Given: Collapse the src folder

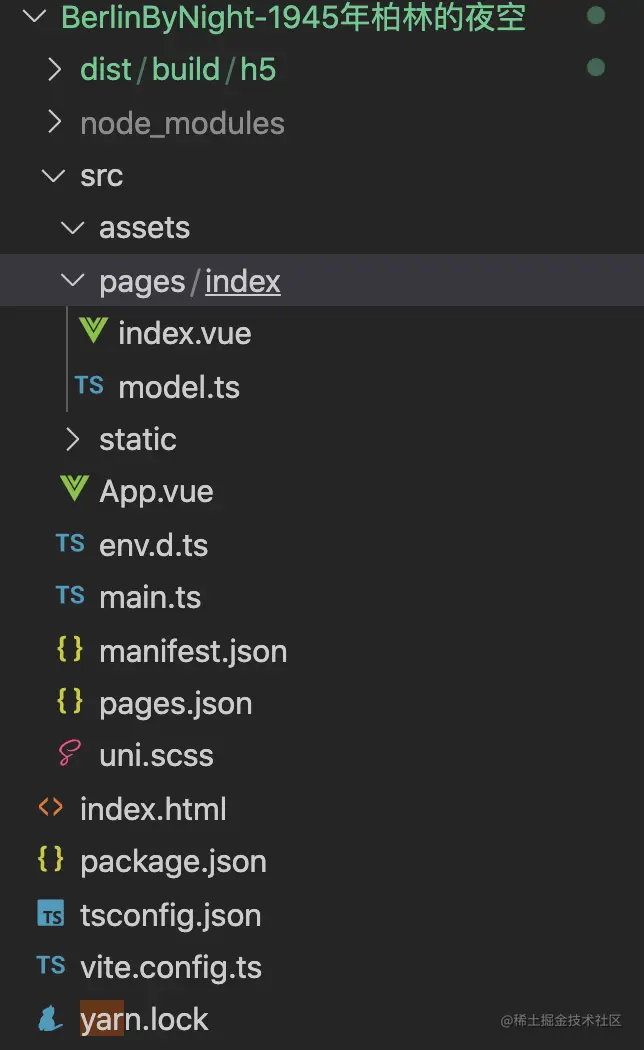Looking at the screenshot, I should [x=52, y=175].
